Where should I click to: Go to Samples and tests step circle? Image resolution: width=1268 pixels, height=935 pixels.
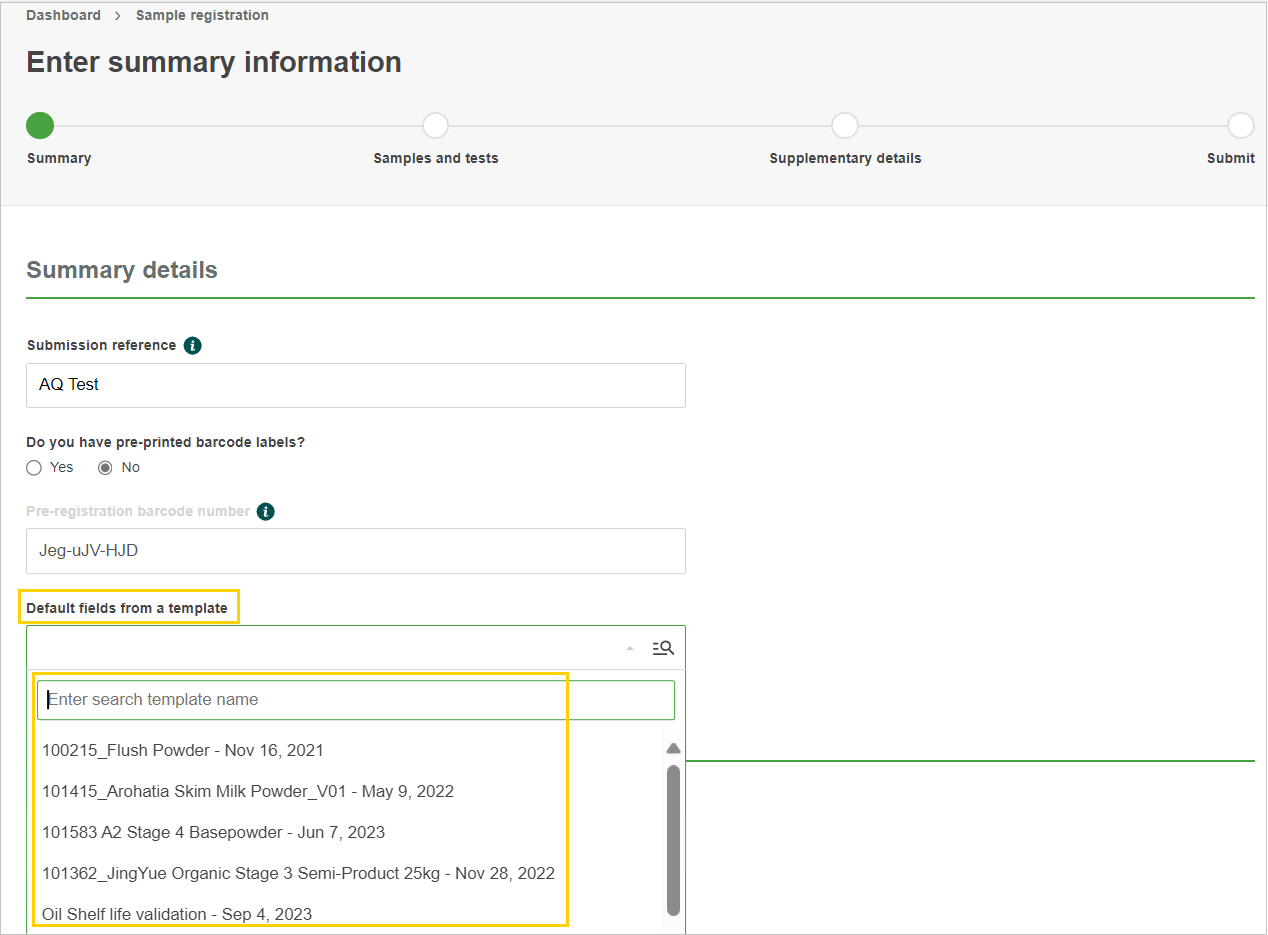[436, 125]
